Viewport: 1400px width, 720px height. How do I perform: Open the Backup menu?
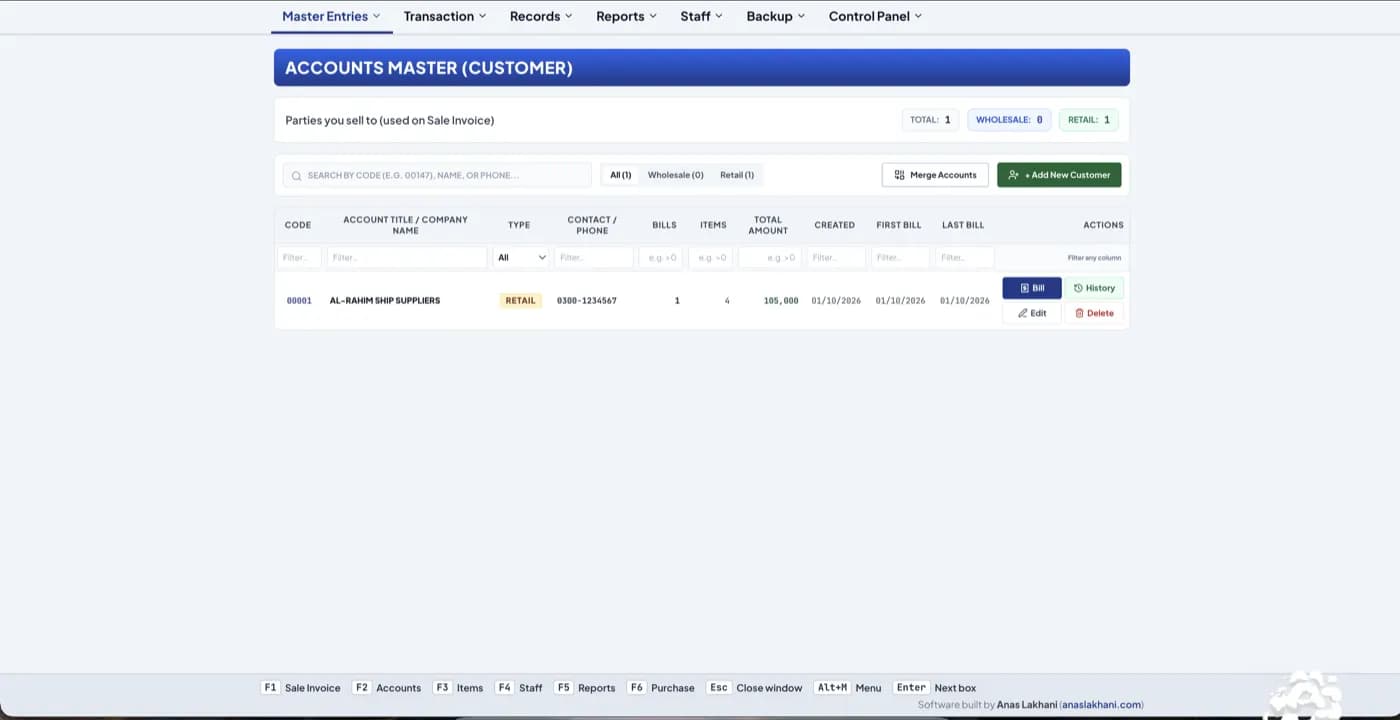pyautogui.click(x=775, y=16)
